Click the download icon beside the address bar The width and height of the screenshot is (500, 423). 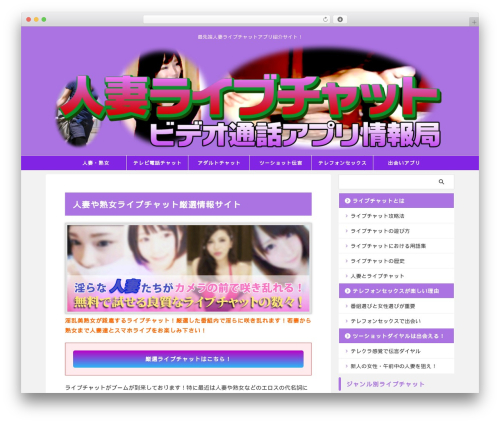coord(340,19)
